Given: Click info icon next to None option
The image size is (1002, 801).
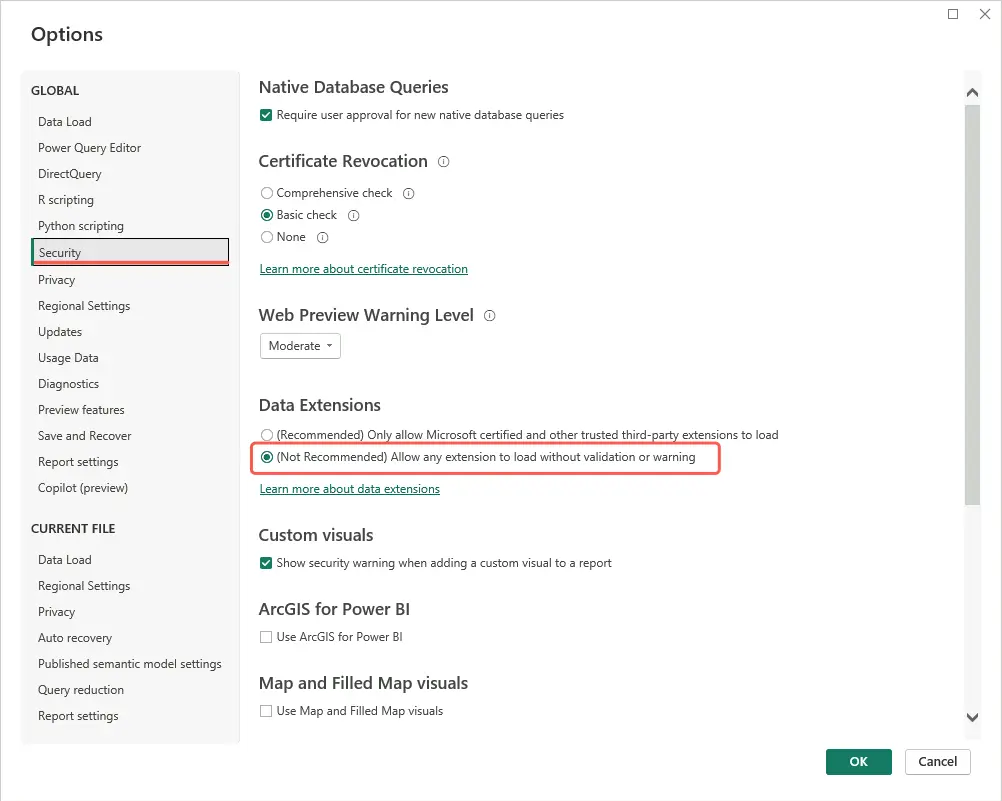Looking at the screenshot, I should (323, 238).
